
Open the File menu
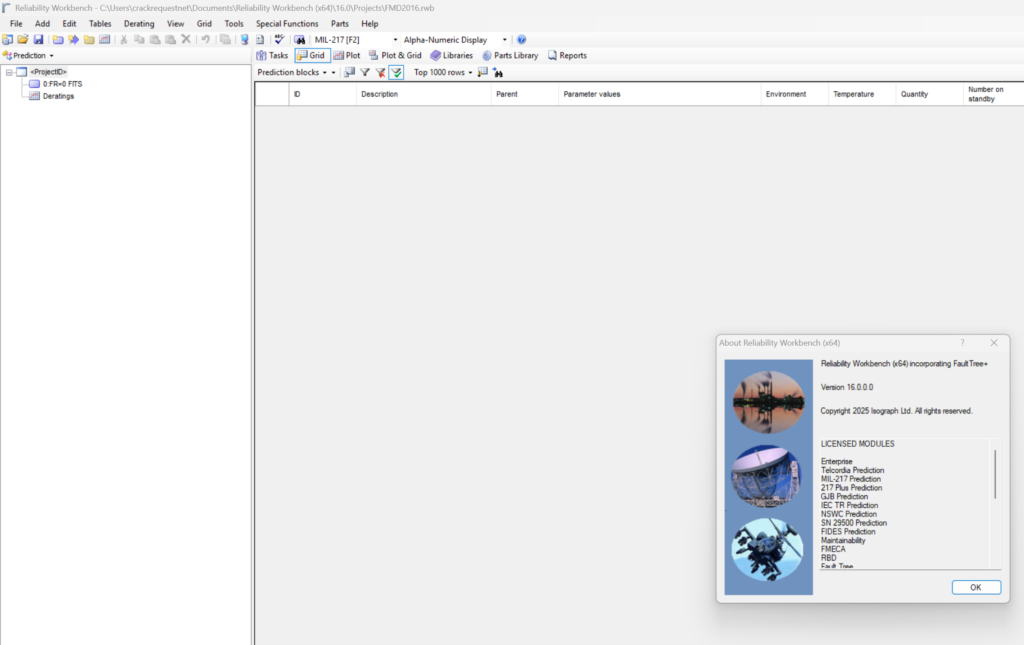16,24
